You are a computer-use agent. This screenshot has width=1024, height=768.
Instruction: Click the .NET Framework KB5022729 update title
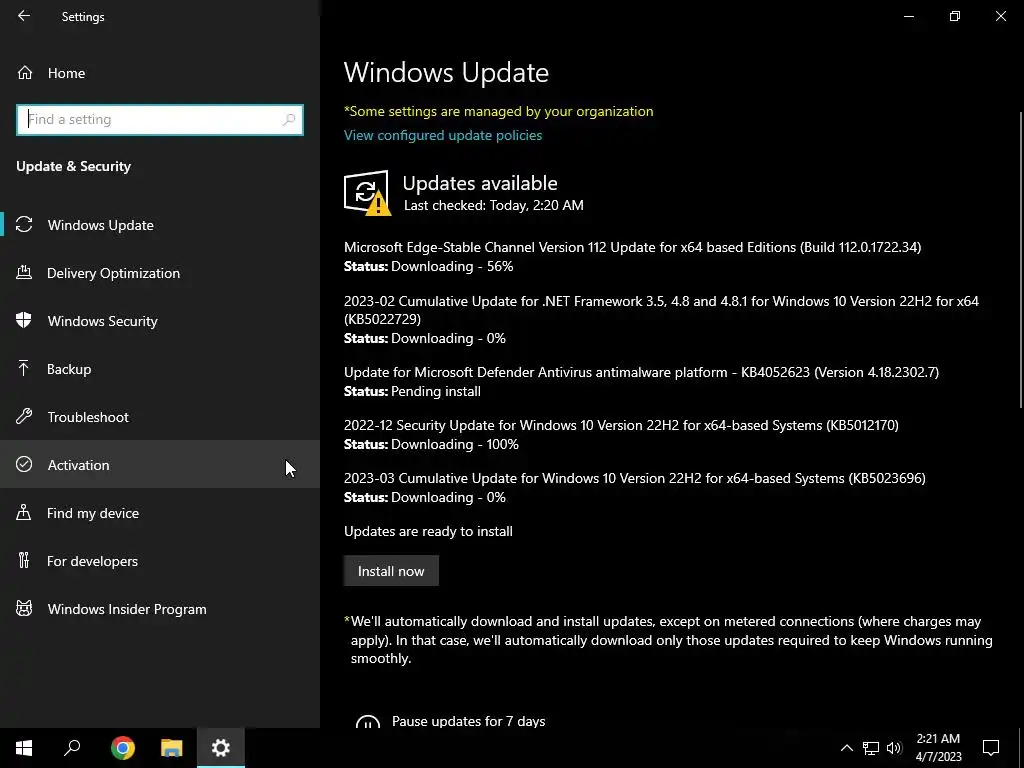661,310
